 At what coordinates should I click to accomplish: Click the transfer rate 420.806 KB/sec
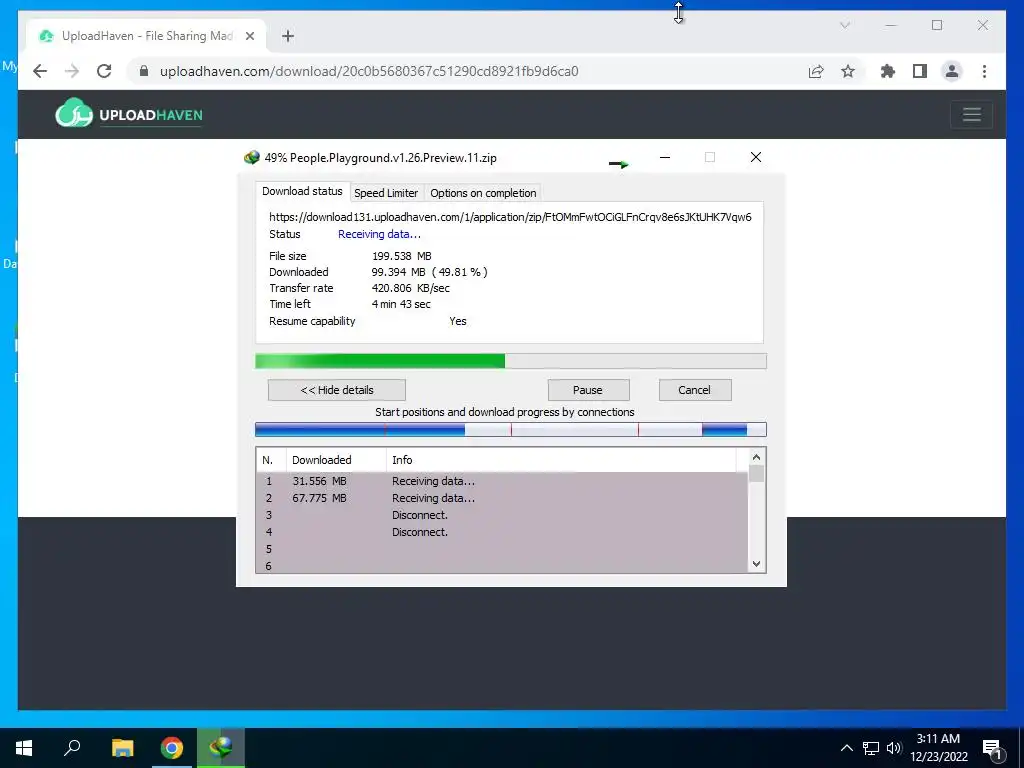411,288
